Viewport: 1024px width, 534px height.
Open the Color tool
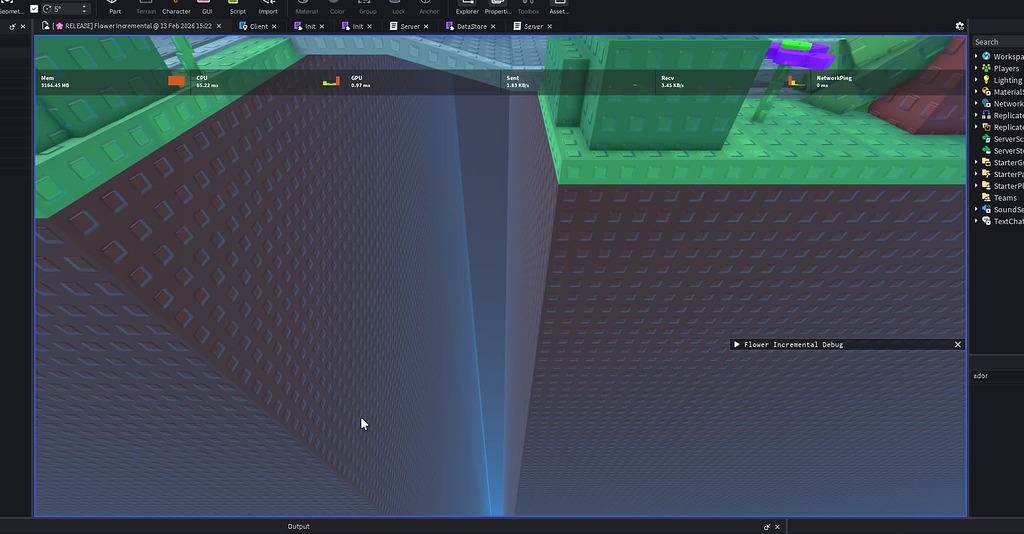pyautogui.click(x=337, y=7)
